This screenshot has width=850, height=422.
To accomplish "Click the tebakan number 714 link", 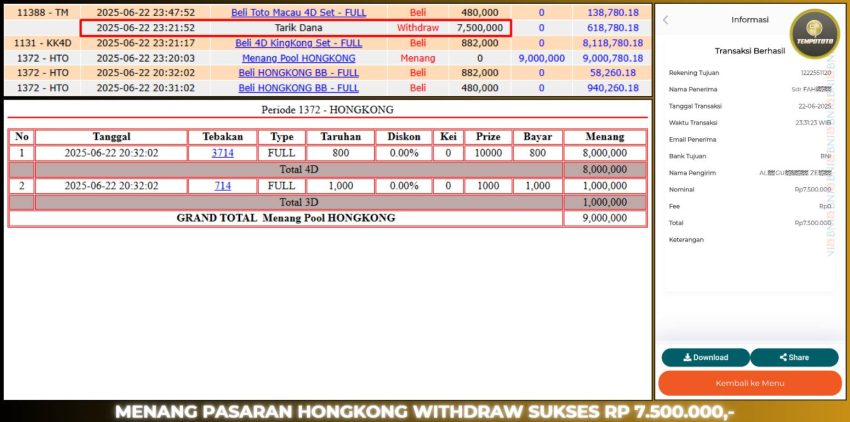I will pyautogui.click(x=223, y=186).
